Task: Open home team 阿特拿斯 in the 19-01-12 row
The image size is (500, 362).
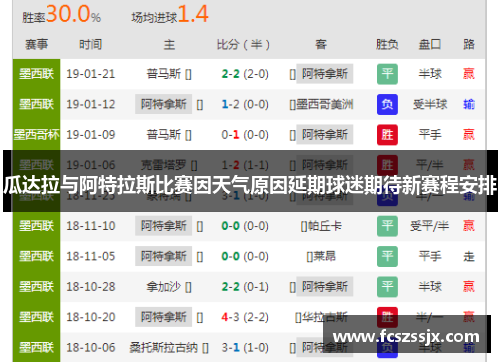Action: 163,104
